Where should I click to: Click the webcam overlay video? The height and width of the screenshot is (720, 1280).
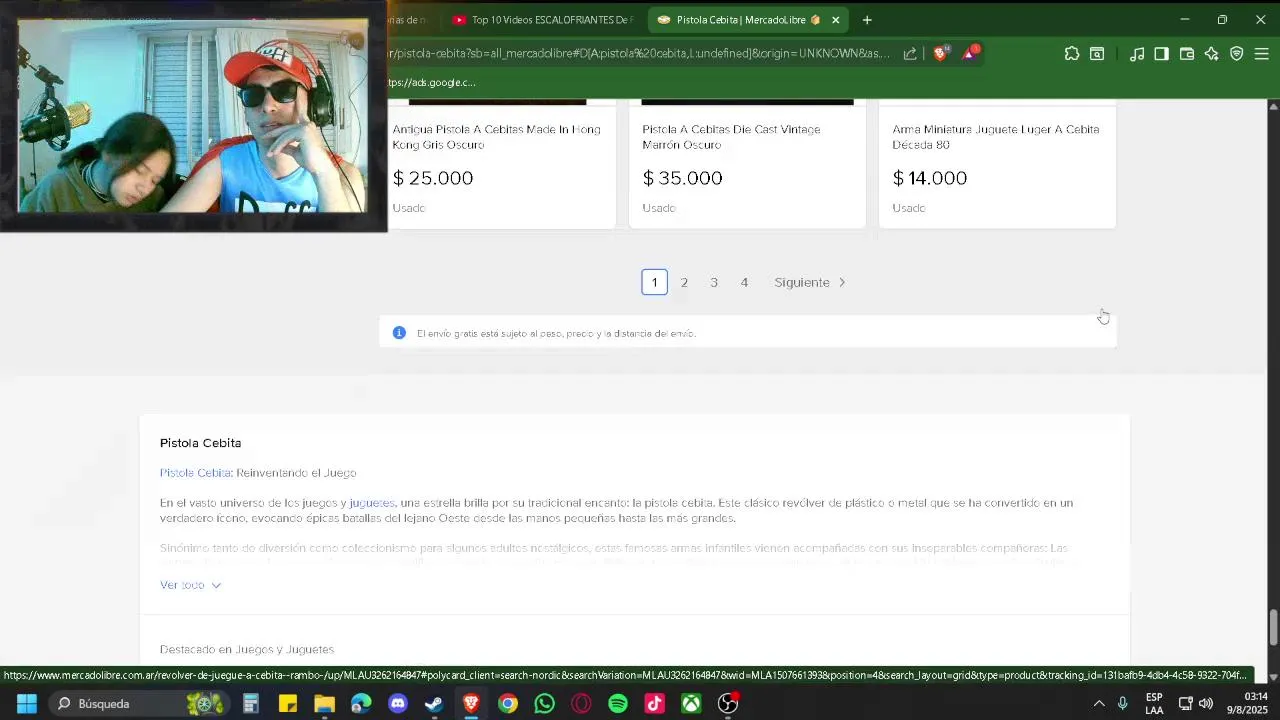point(192,116)
